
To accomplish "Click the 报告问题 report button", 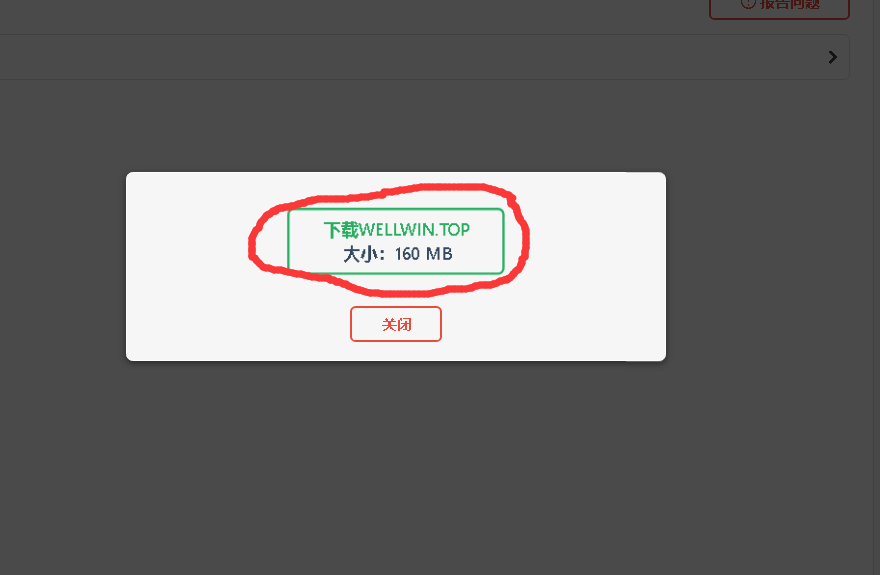I will [779, 7].
